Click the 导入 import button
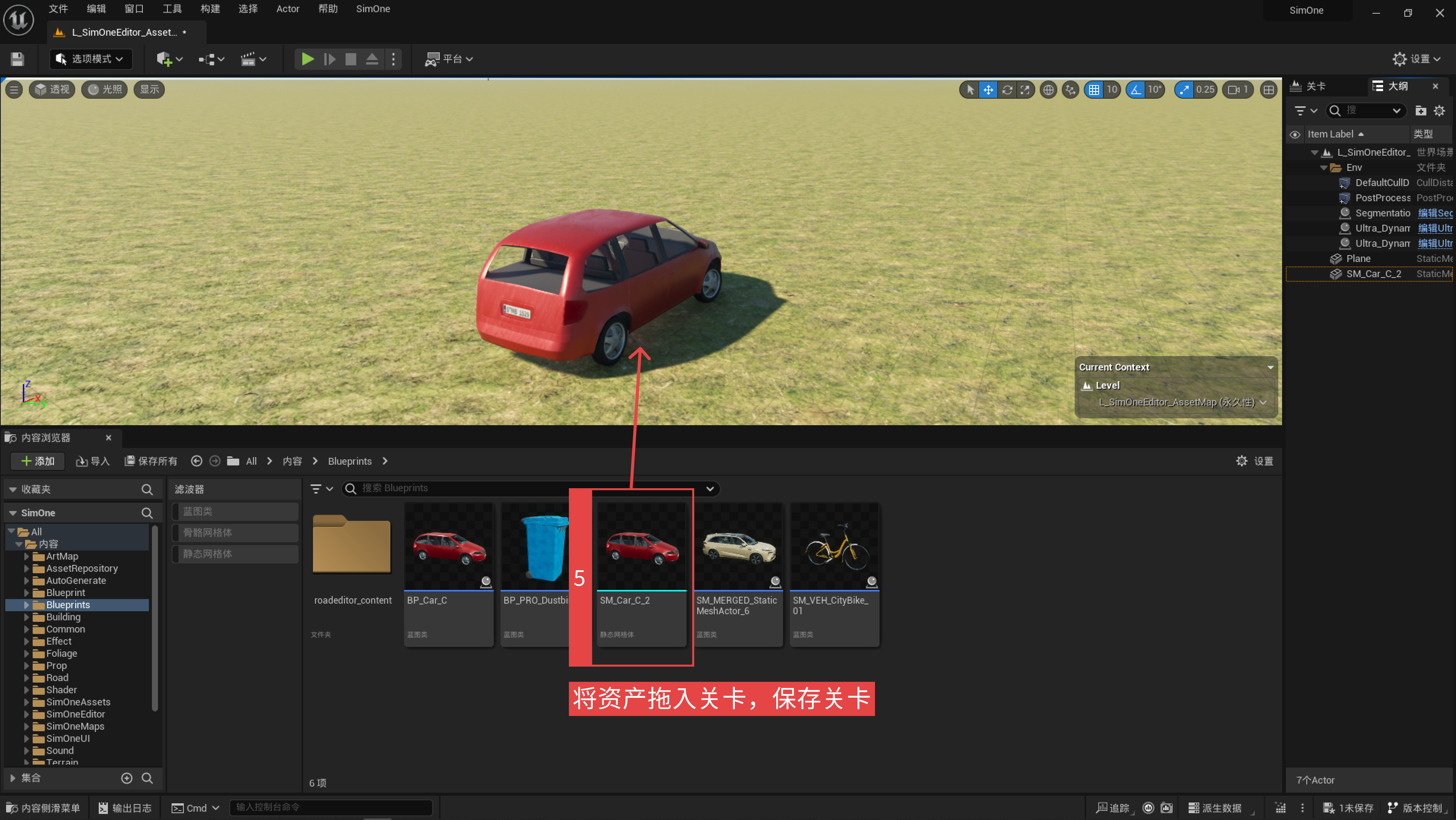 [93, 461]
